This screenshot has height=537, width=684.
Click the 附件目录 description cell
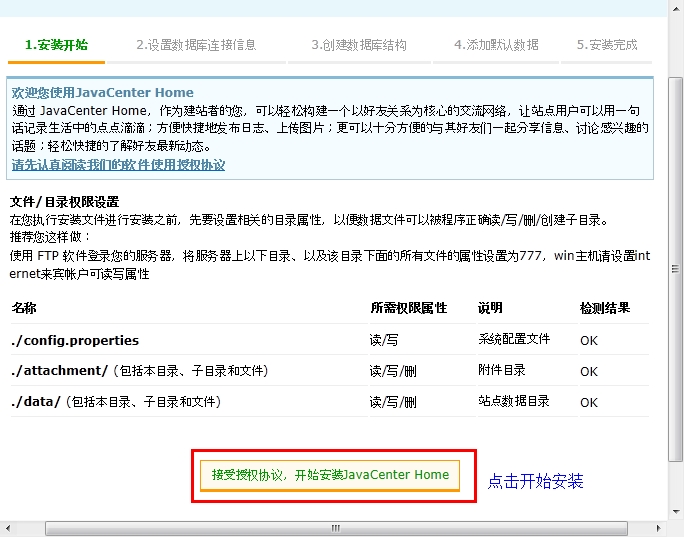502,370
